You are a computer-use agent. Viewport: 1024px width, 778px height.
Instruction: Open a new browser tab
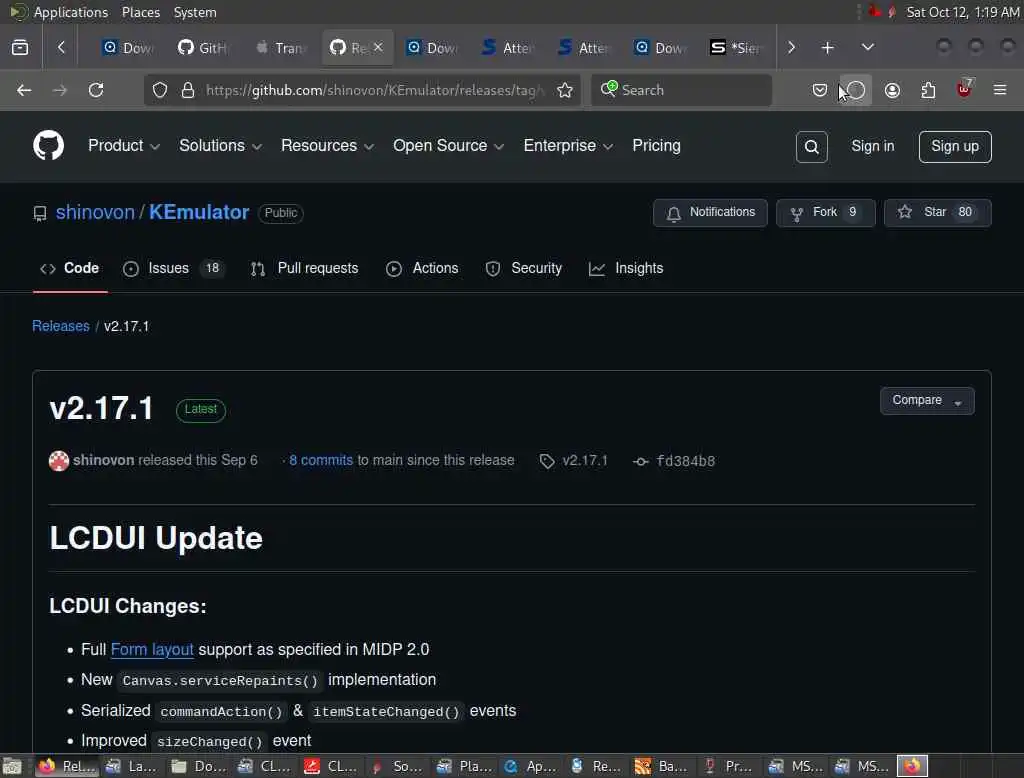(827, 47)
